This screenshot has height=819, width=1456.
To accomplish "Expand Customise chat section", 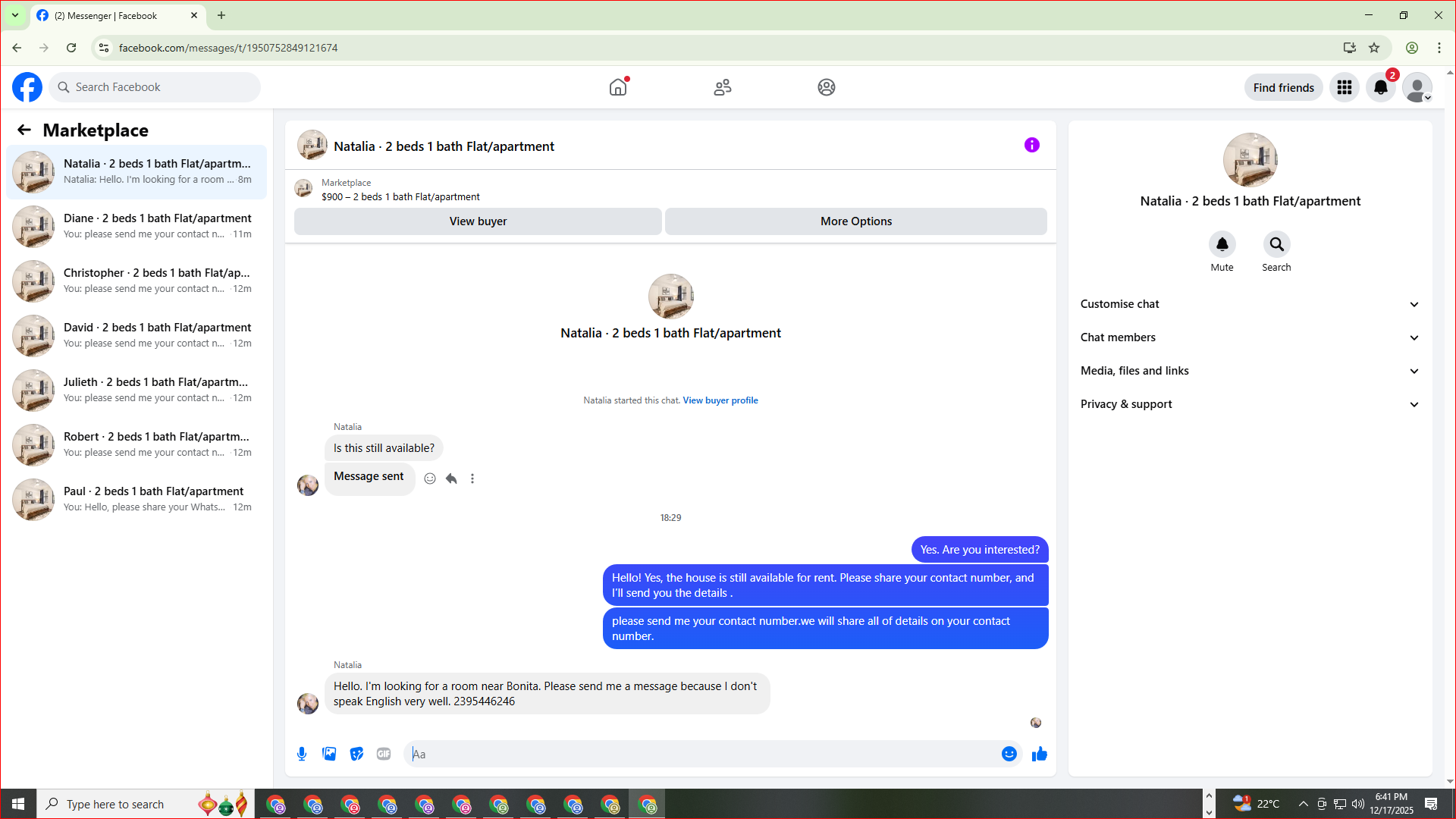I will tap(1250, 304).
